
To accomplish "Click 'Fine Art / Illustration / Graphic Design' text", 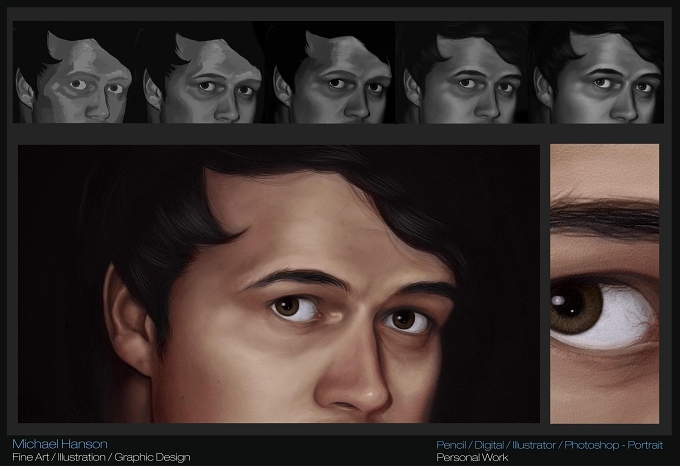I will point(101,457).
